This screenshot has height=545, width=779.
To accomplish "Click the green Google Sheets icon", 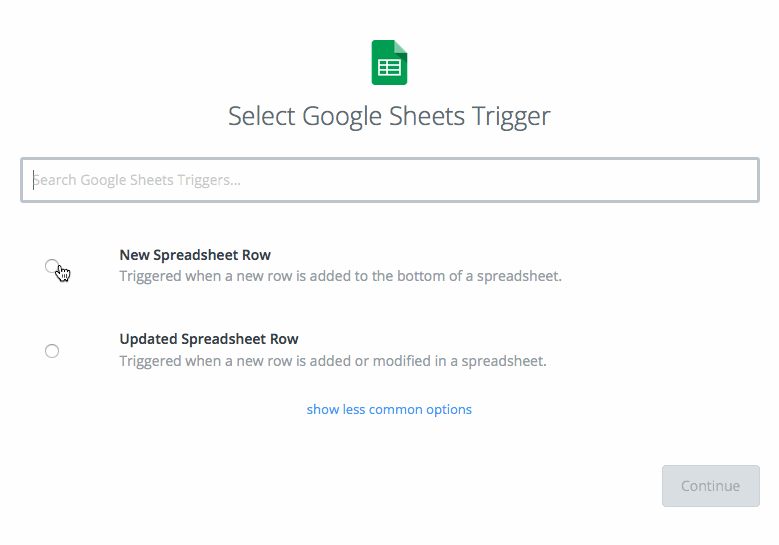I will [389, 63].
